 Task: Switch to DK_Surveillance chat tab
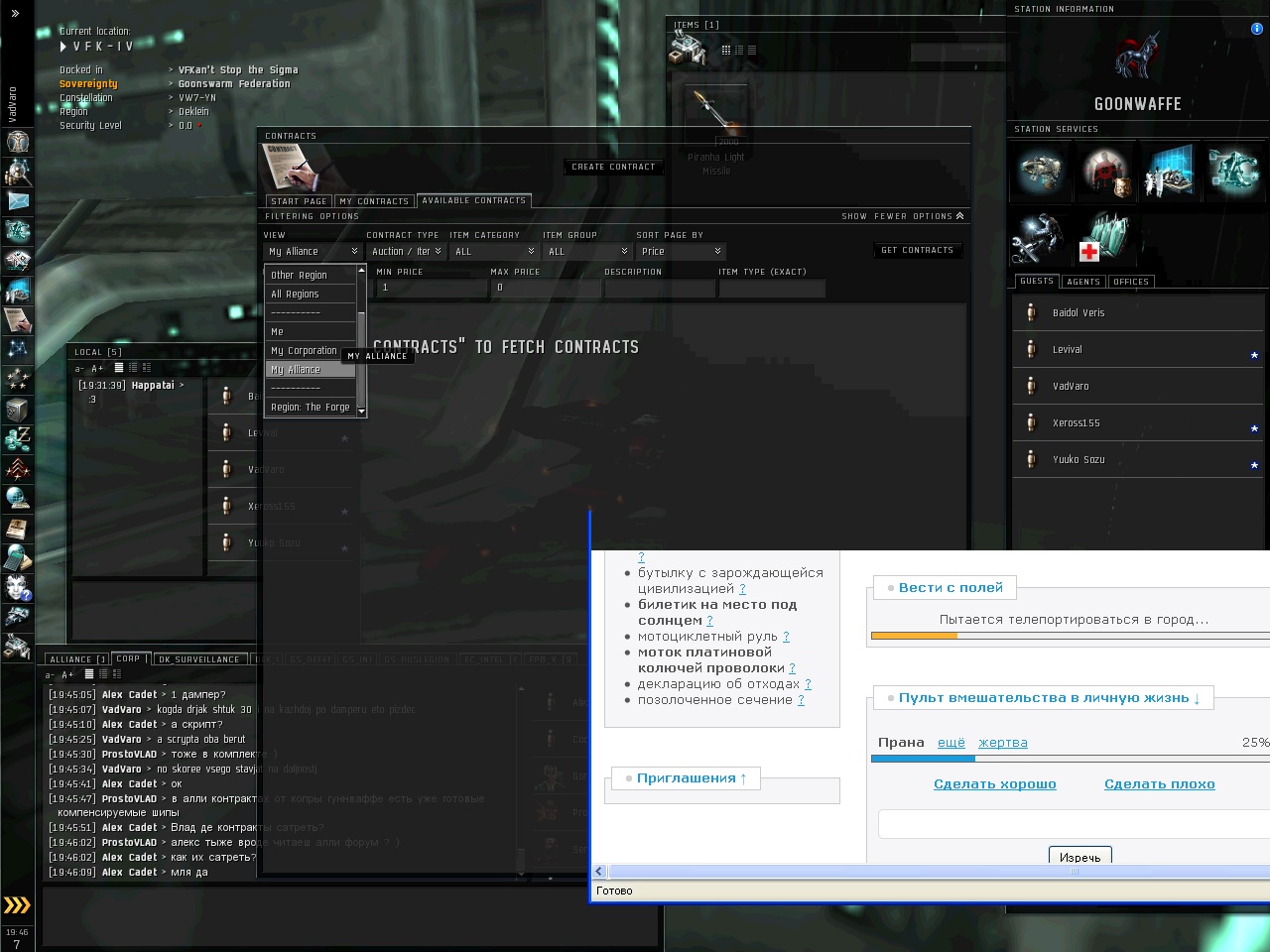point(199,659)
